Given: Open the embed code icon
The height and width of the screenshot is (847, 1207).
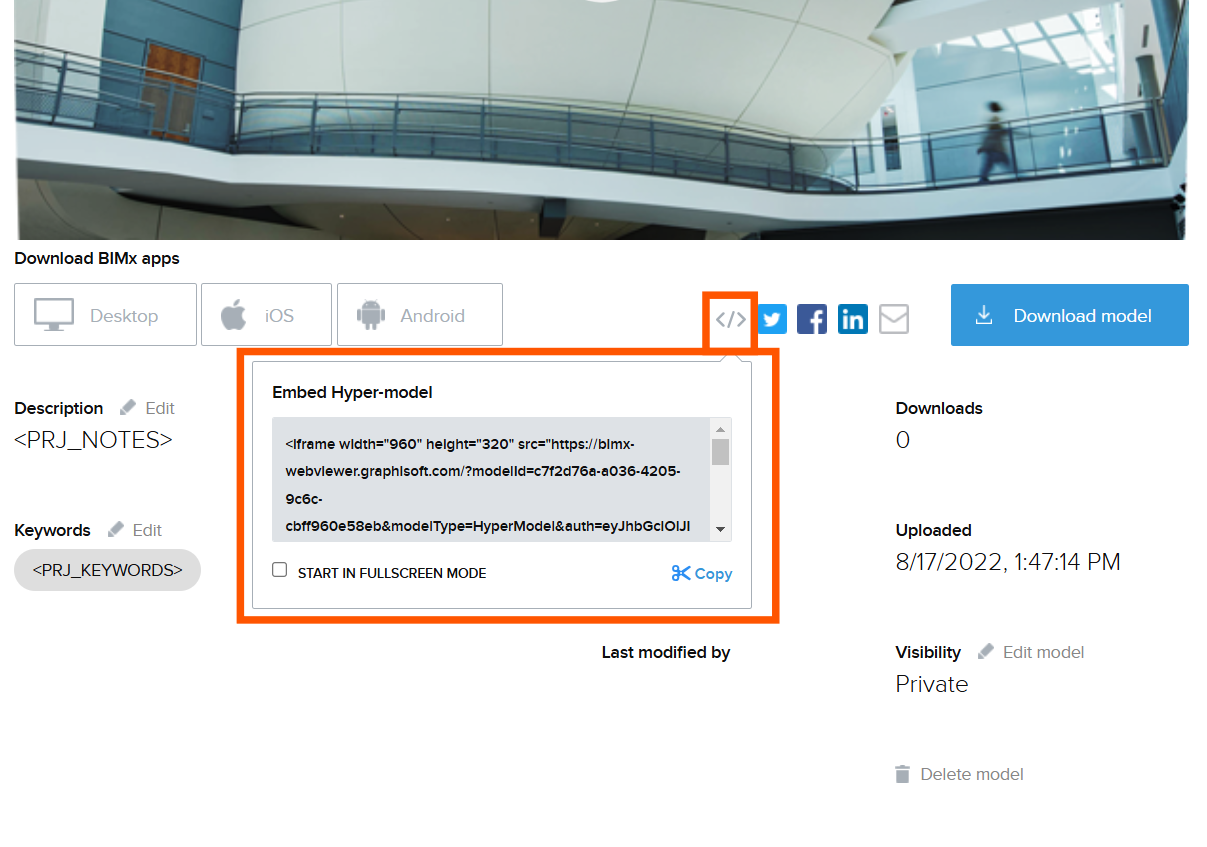Looking at the screenshot, I should (x=731, y=319).
